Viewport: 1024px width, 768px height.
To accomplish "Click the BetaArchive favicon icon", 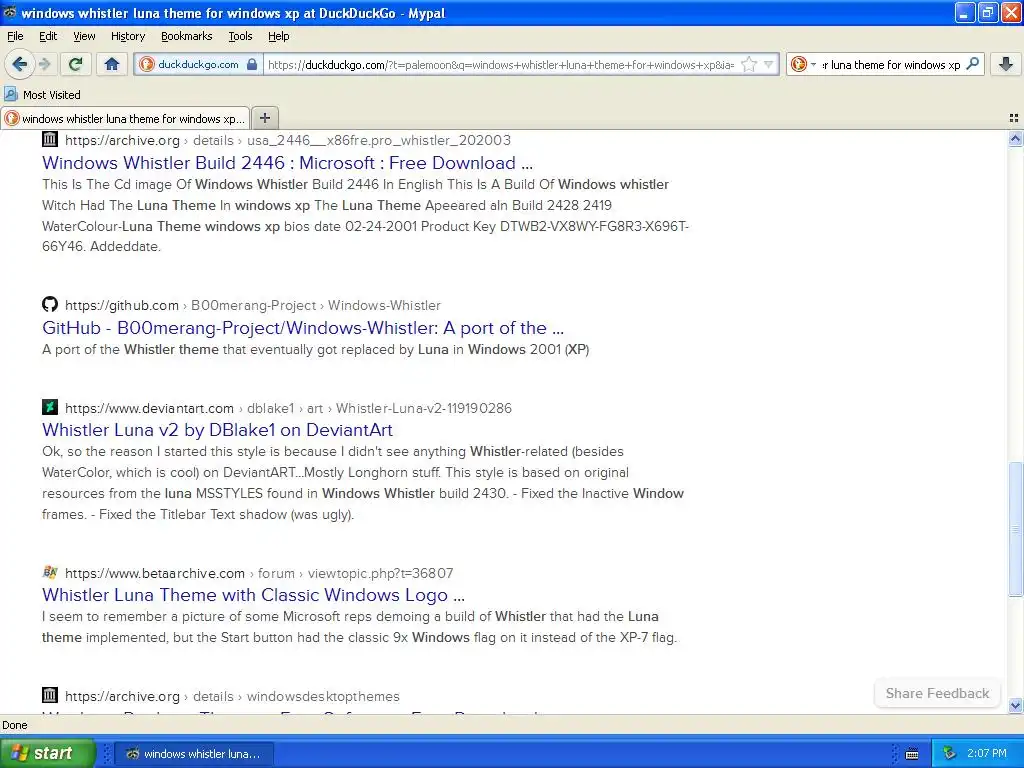I will (x=50, y=572).
